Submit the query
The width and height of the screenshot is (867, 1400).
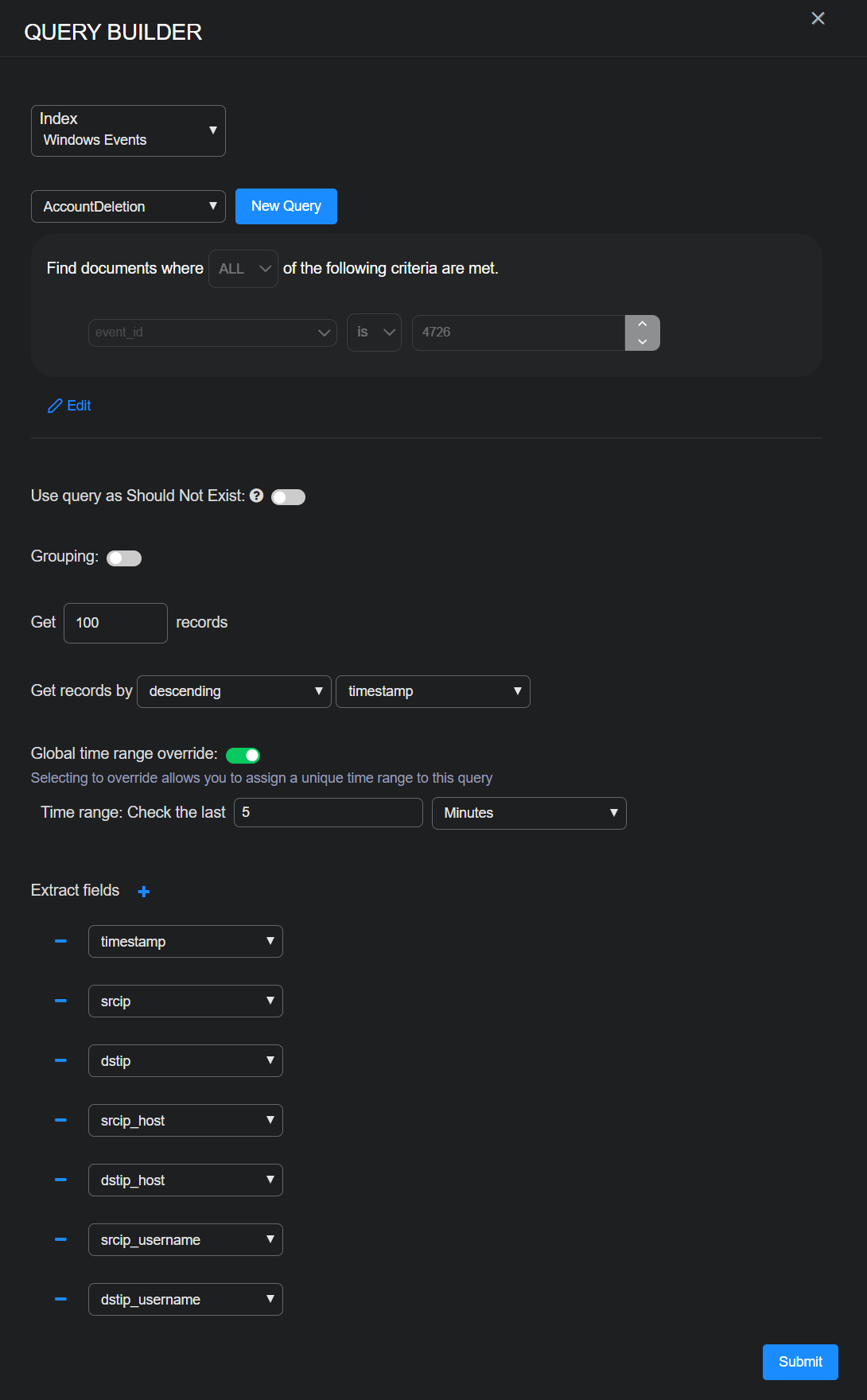(x=799, y=1362)
